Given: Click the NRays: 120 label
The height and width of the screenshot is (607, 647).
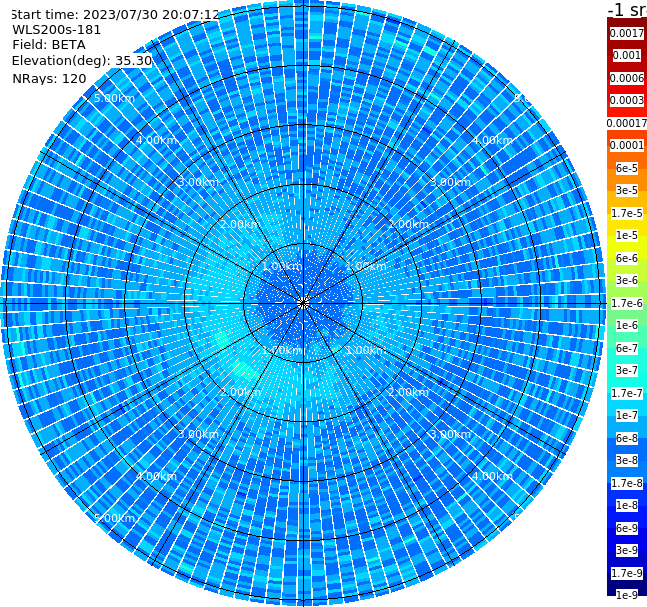Looking at the screenshot, I should (x=49, y=78).
